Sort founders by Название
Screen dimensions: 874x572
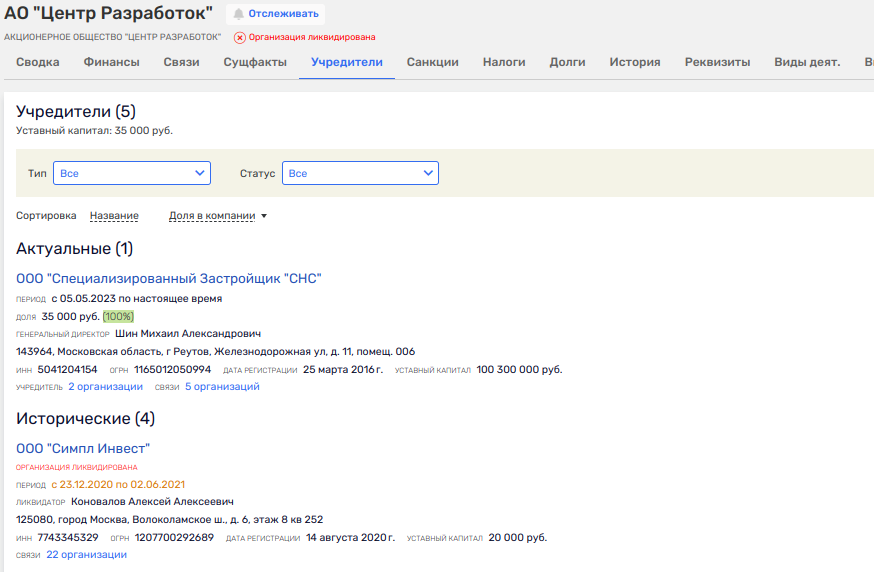tap(114, 216)
